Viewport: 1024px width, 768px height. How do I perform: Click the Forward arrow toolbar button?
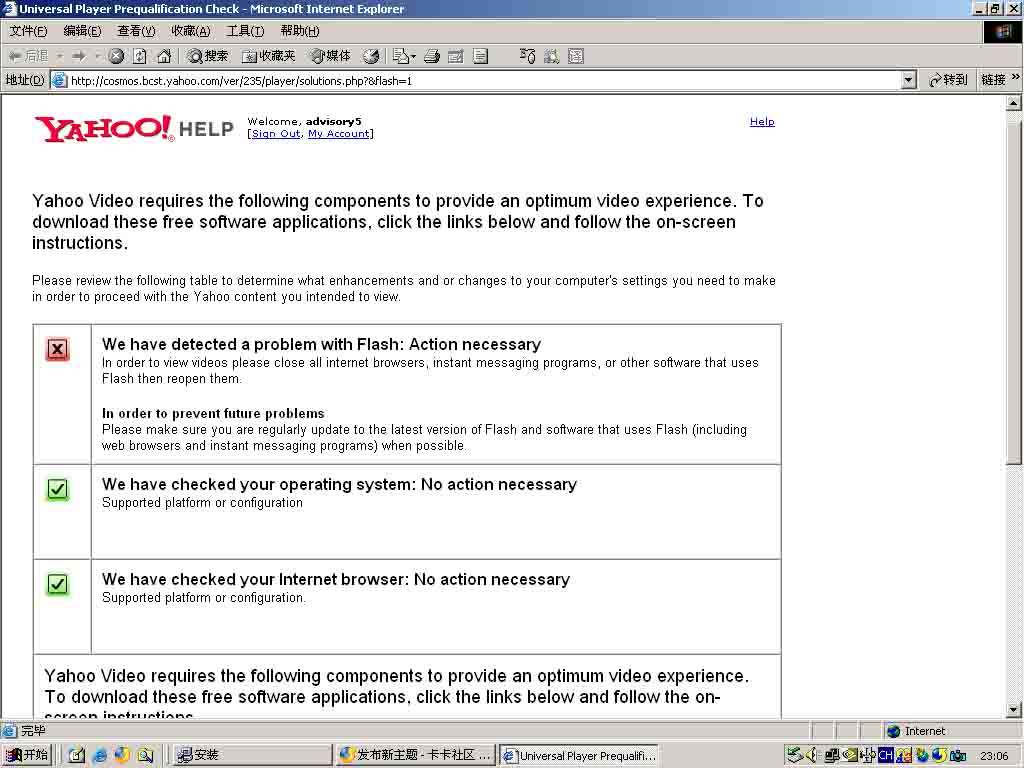coord(79,56)
